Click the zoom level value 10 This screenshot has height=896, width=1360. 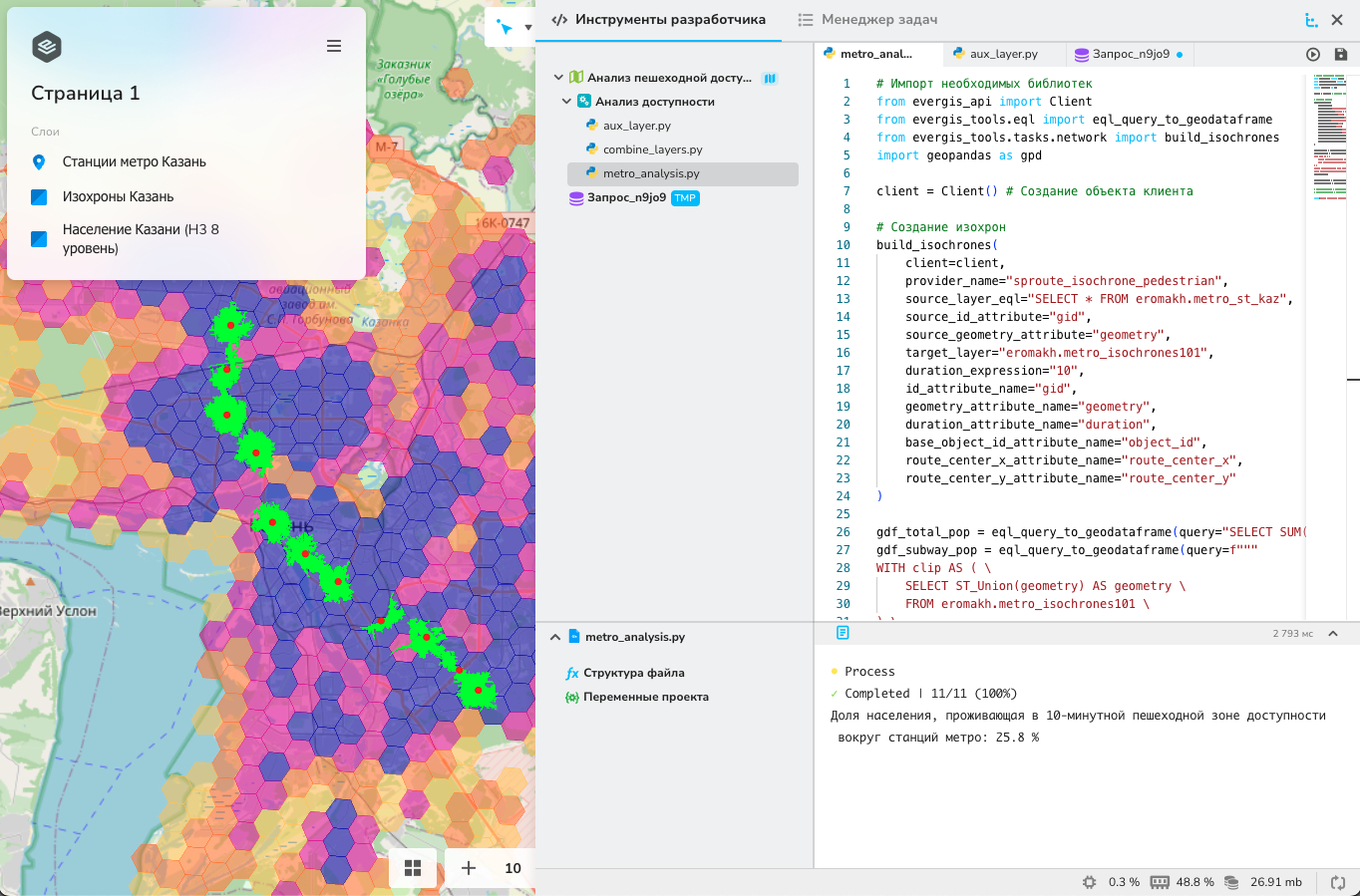coord(513,868)
